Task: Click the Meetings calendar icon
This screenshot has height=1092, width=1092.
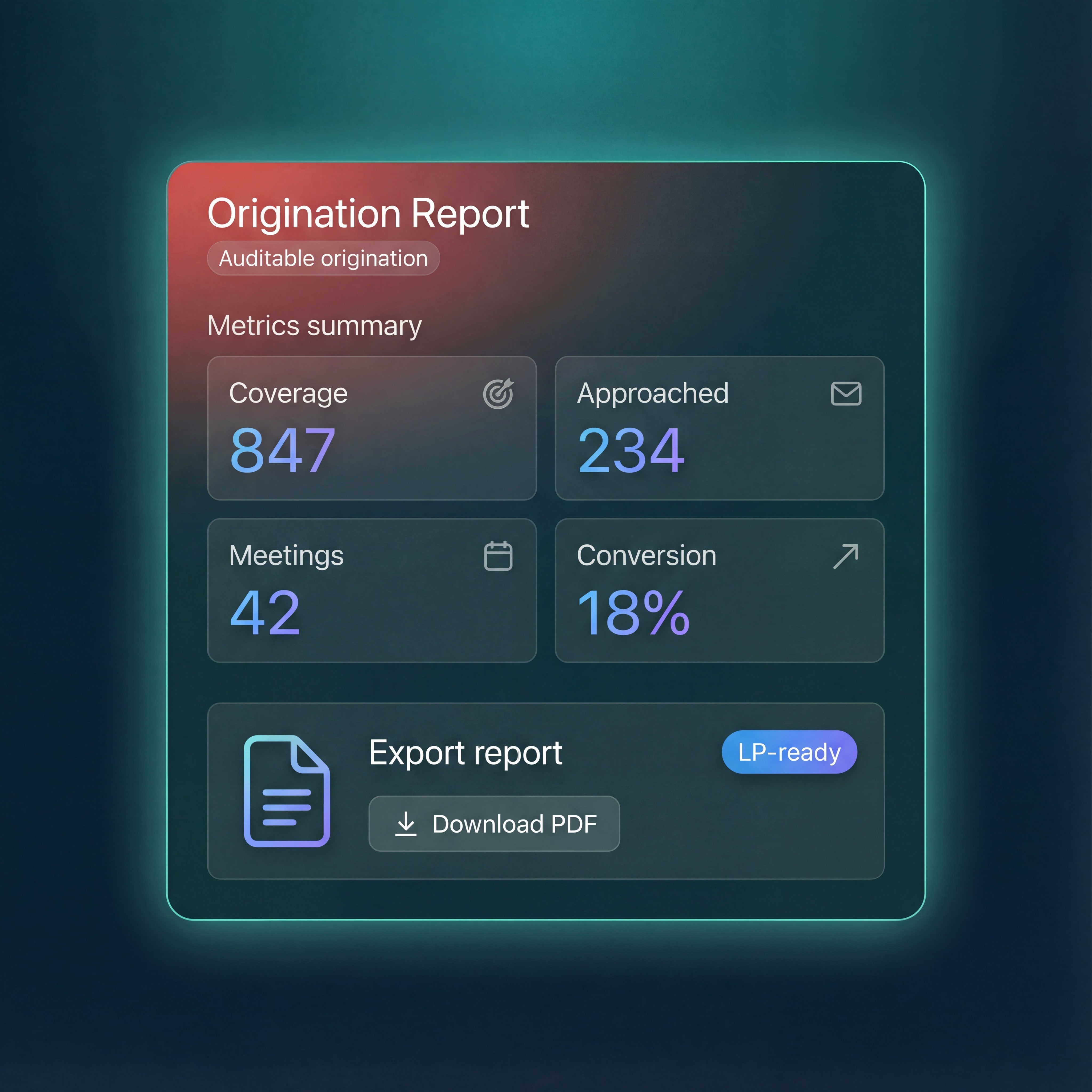Action: (x=498, y=556)
